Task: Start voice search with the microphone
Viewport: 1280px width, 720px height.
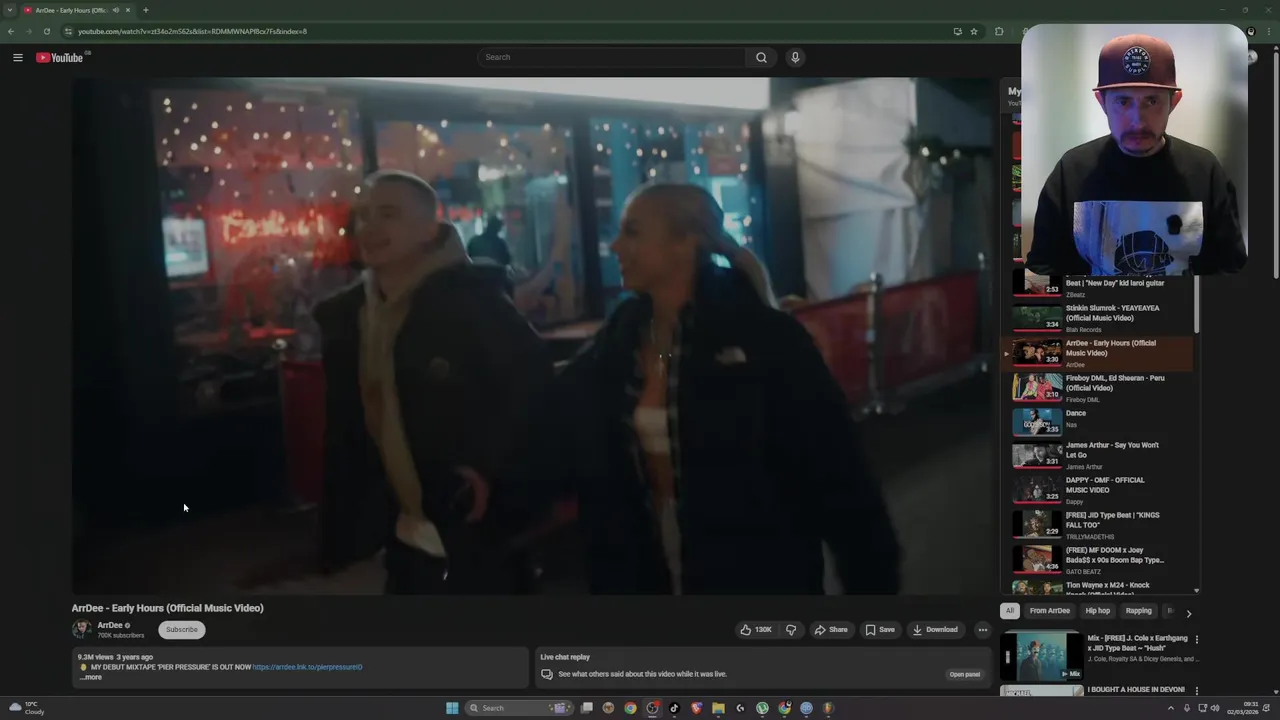Action: click(x=795, y=57)
